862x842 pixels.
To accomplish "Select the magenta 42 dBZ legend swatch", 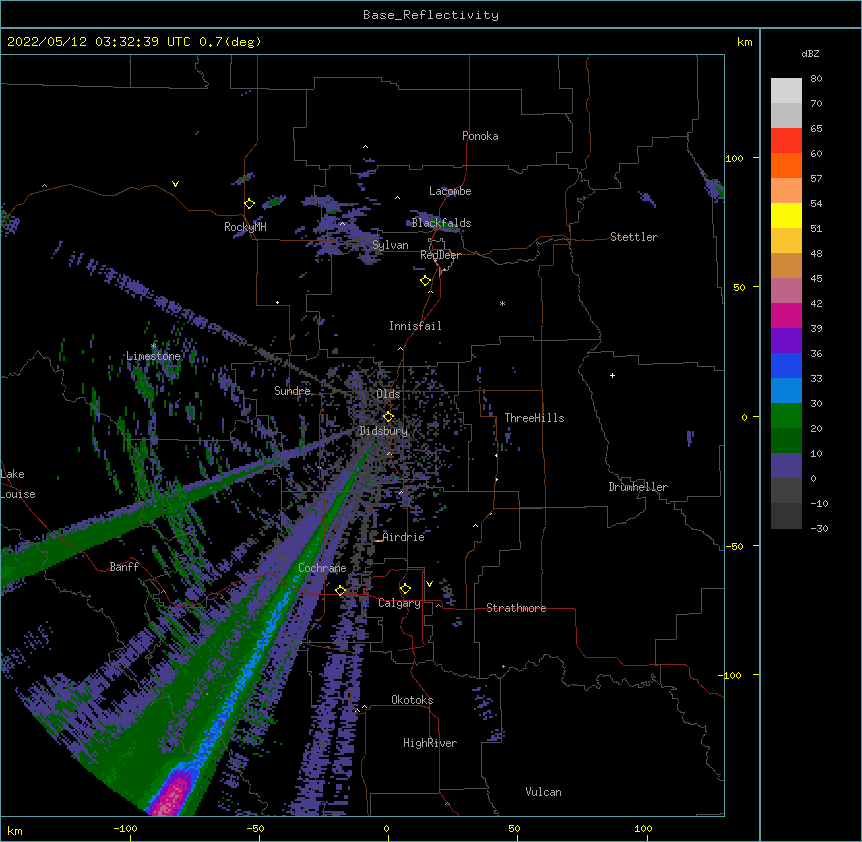I will pyautogui.click(x=786, y=315).
